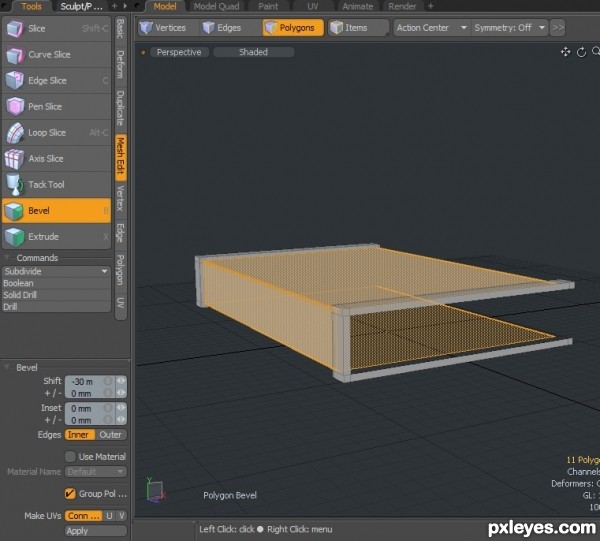
Task: Adjust the Shift value slider arrow
Action: tap(121, 381)
